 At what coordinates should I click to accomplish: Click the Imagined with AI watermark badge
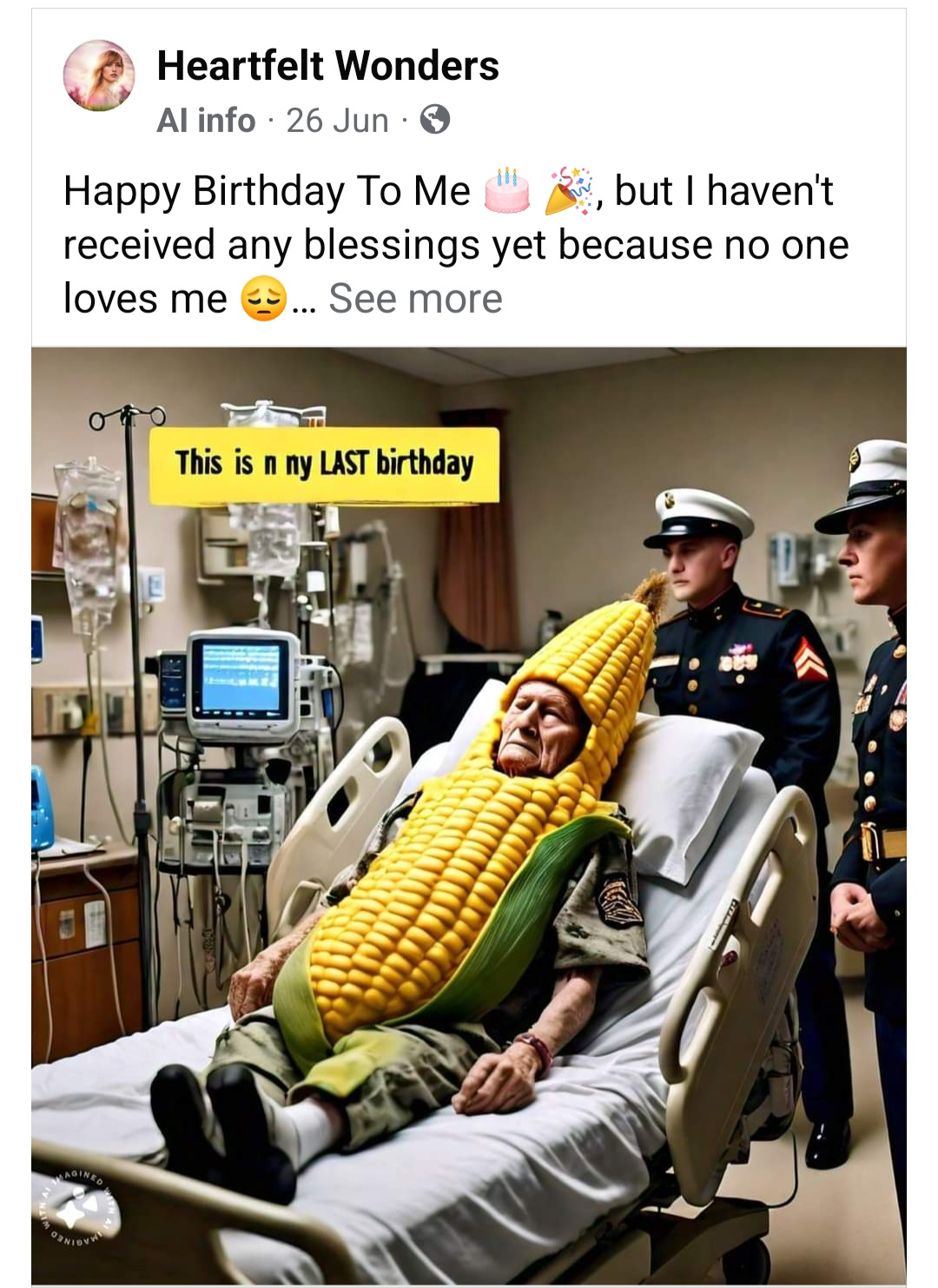point(76,1206)
